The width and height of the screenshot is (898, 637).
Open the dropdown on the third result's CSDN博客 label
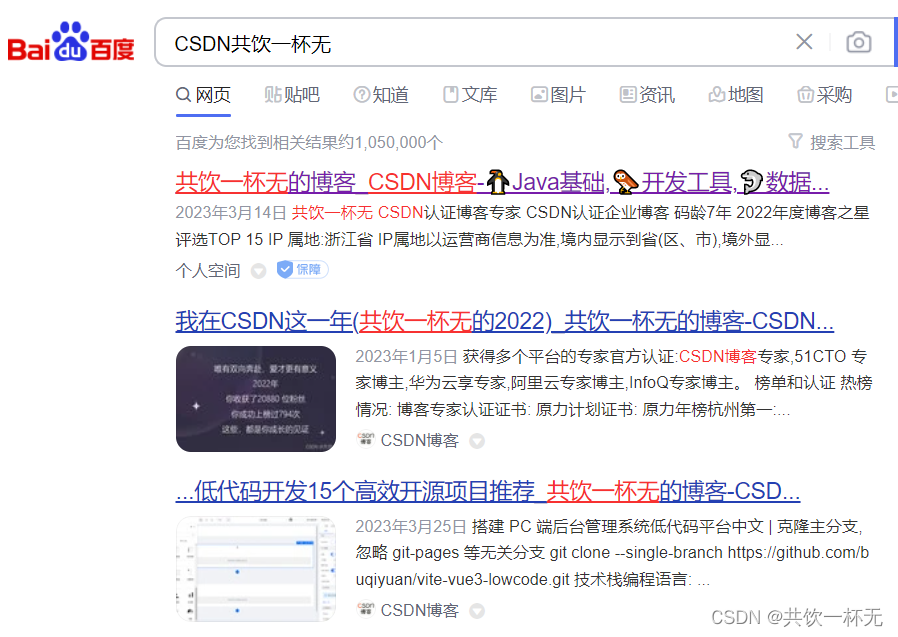(x=476, y=611)
